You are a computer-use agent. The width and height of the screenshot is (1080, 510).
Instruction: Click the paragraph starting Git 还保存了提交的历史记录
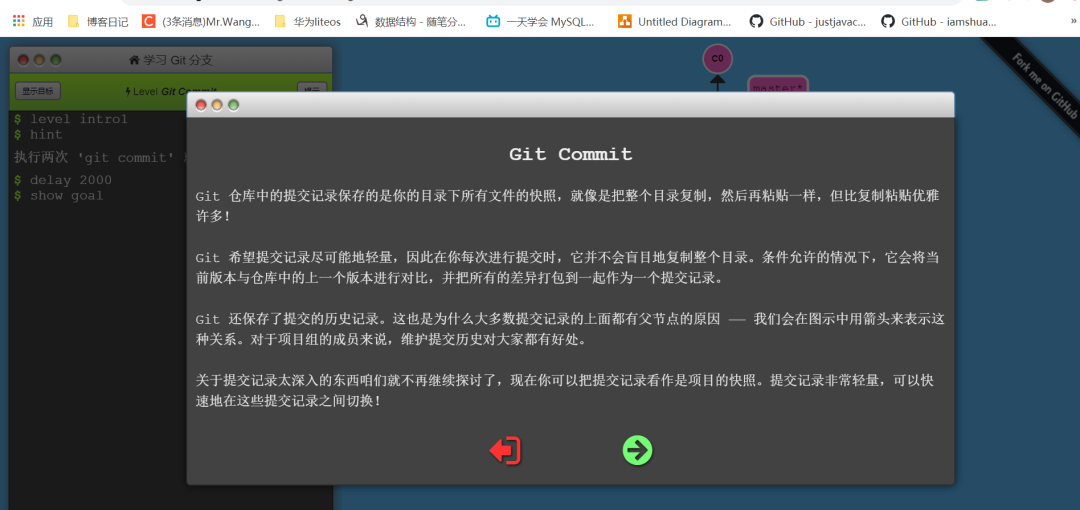point(569,329)
